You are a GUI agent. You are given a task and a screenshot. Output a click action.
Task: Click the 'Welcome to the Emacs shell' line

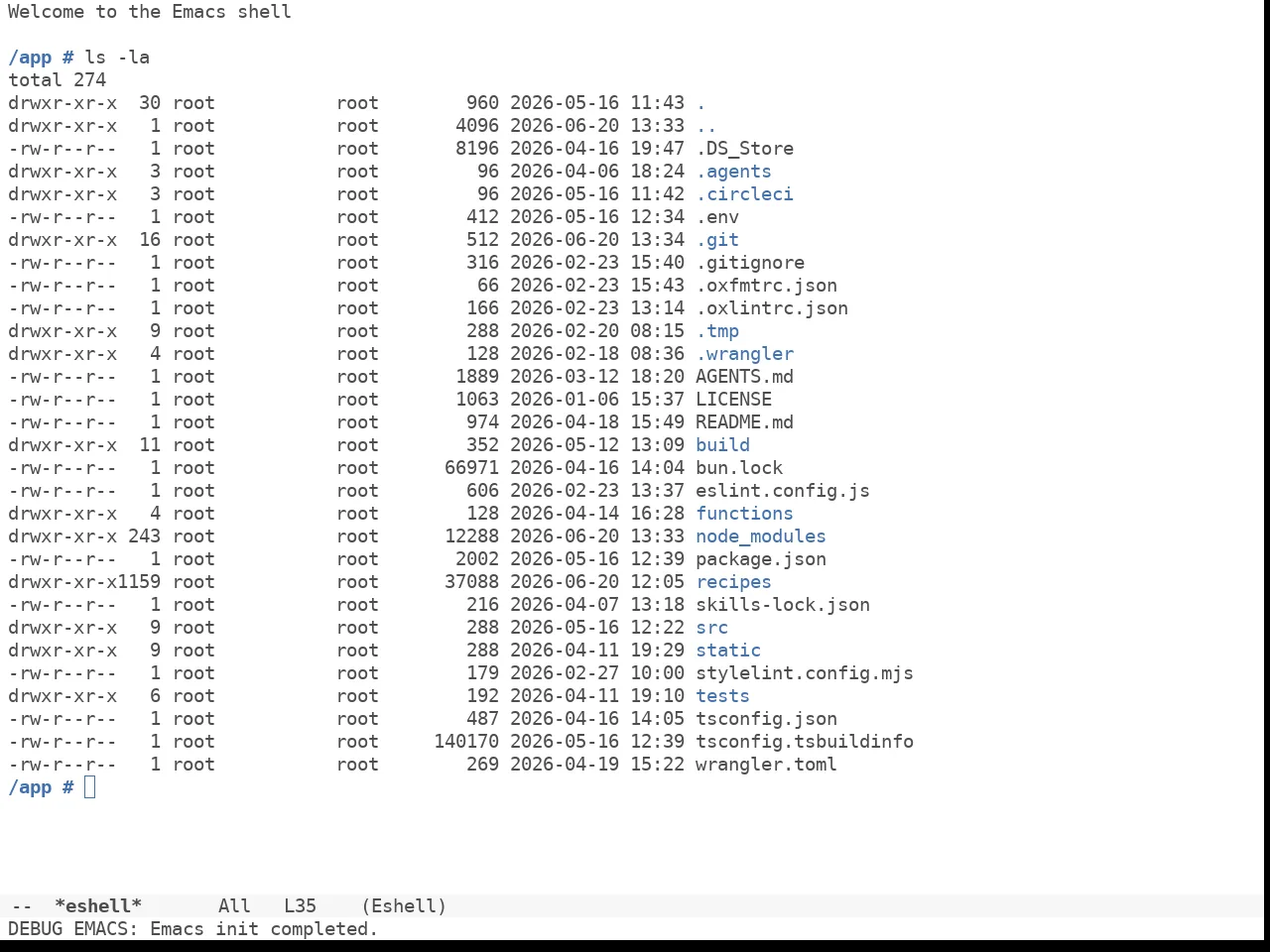coord(150,12)
